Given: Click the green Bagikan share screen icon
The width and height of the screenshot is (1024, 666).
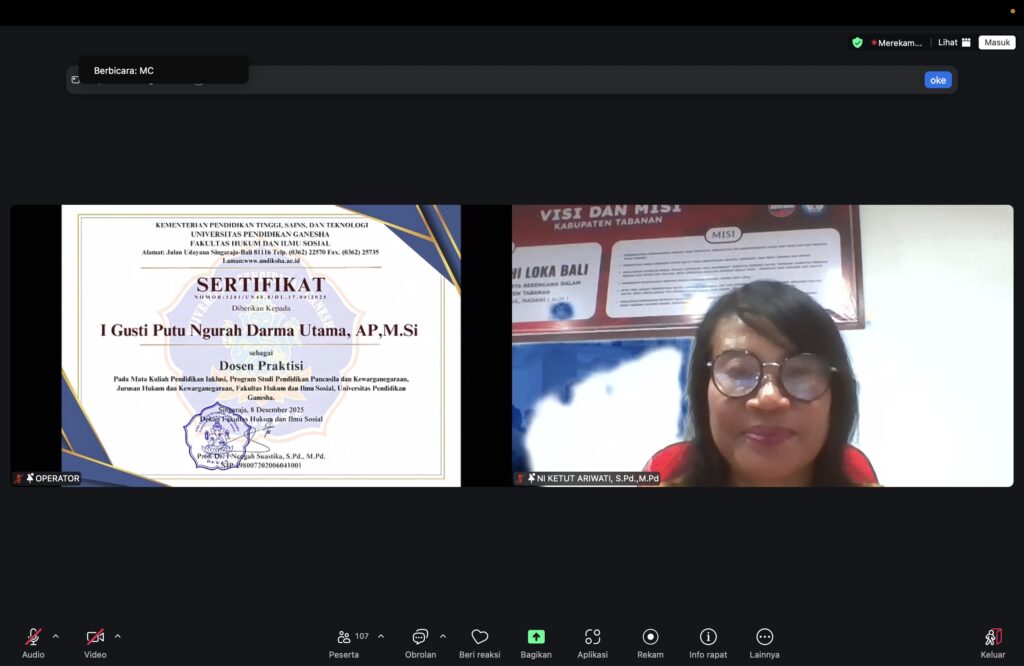Looking at the screenshot, I should [x=536, y=637].
